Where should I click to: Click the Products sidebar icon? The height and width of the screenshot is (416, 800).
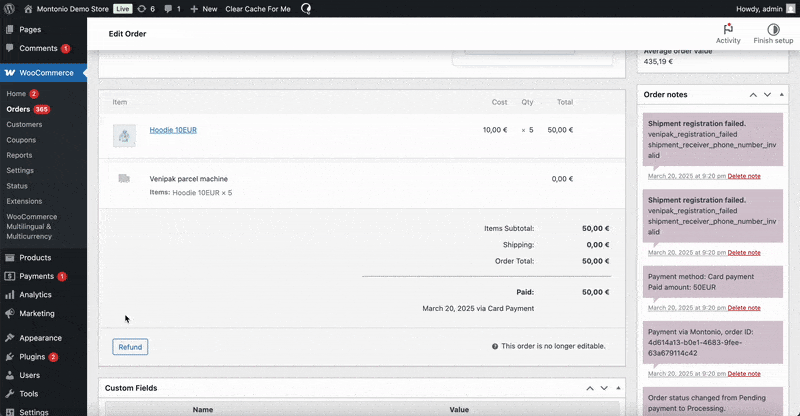9,258
